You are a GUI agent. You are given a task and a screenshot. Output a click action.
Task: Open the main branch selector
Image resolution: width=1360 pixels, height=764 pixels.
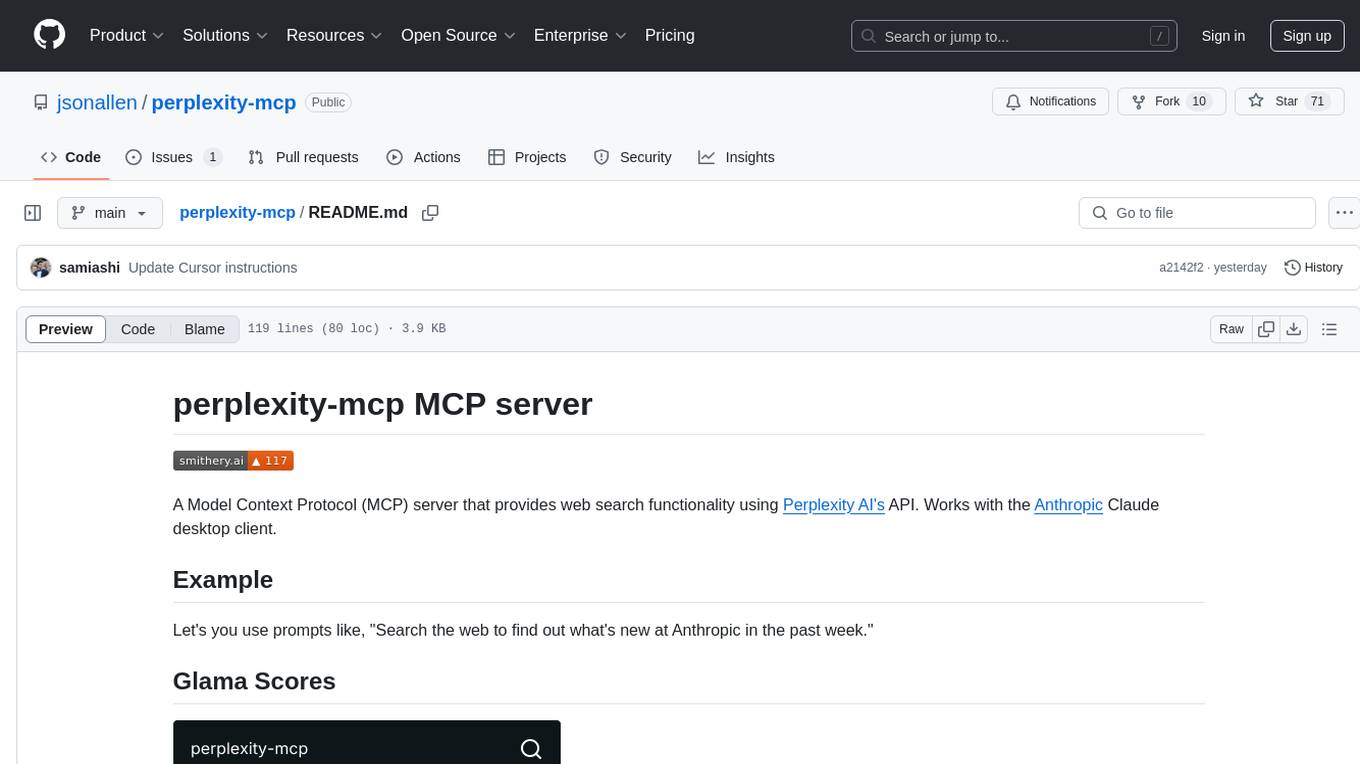click(x=109, y=213)
